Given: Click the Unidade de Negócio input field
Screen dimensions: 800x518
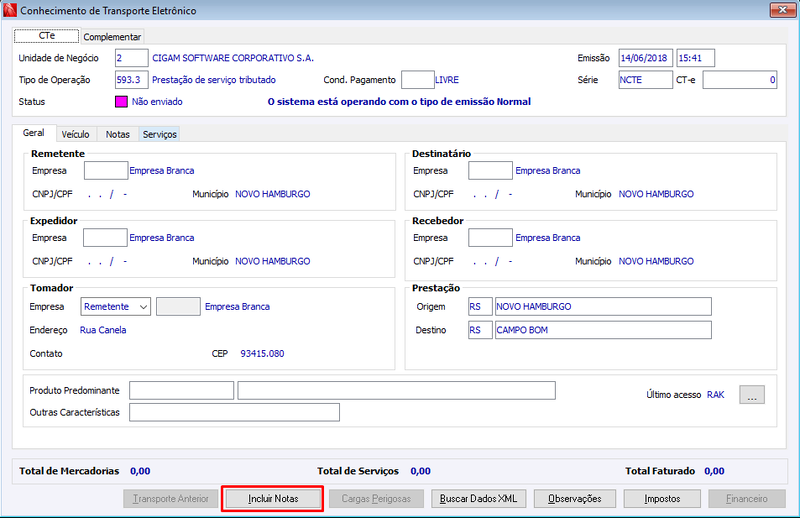Looking at the screenshot, I should (x=132, y=58).
